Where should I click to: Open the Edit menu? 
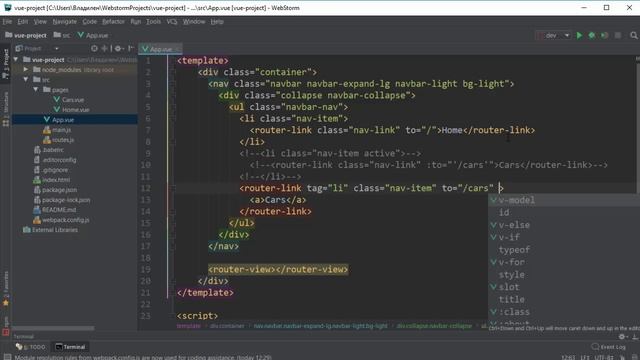pos(23,22)
